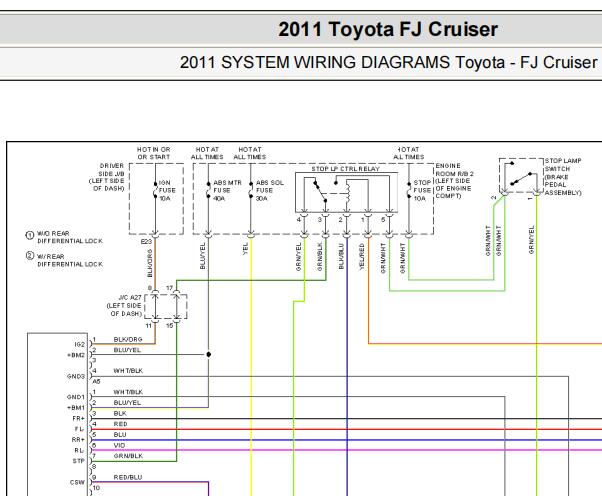The width and height of the screenshot is (602, 496).
Task: Select the vertical 'YEL/RED' wire label
Action: 362,256
